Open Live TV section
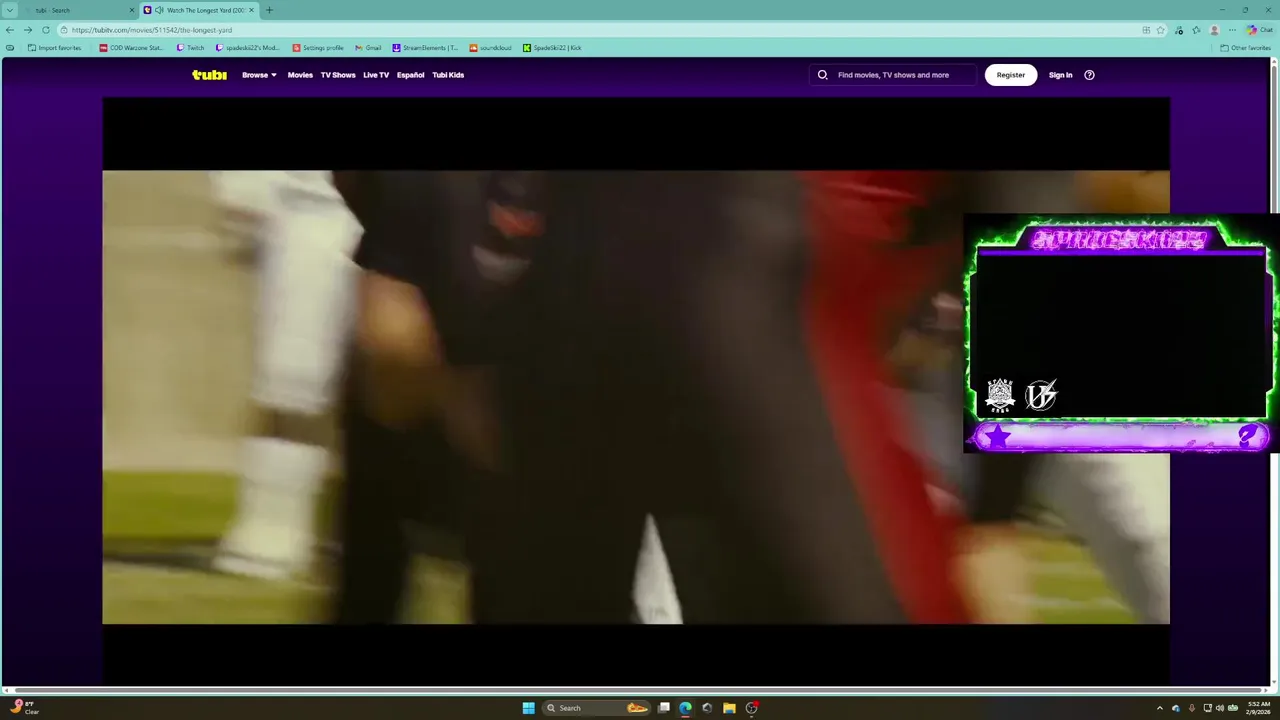The width and height of the screenshot is (1280, 720). pyautogui.click(x=376, y=75)
